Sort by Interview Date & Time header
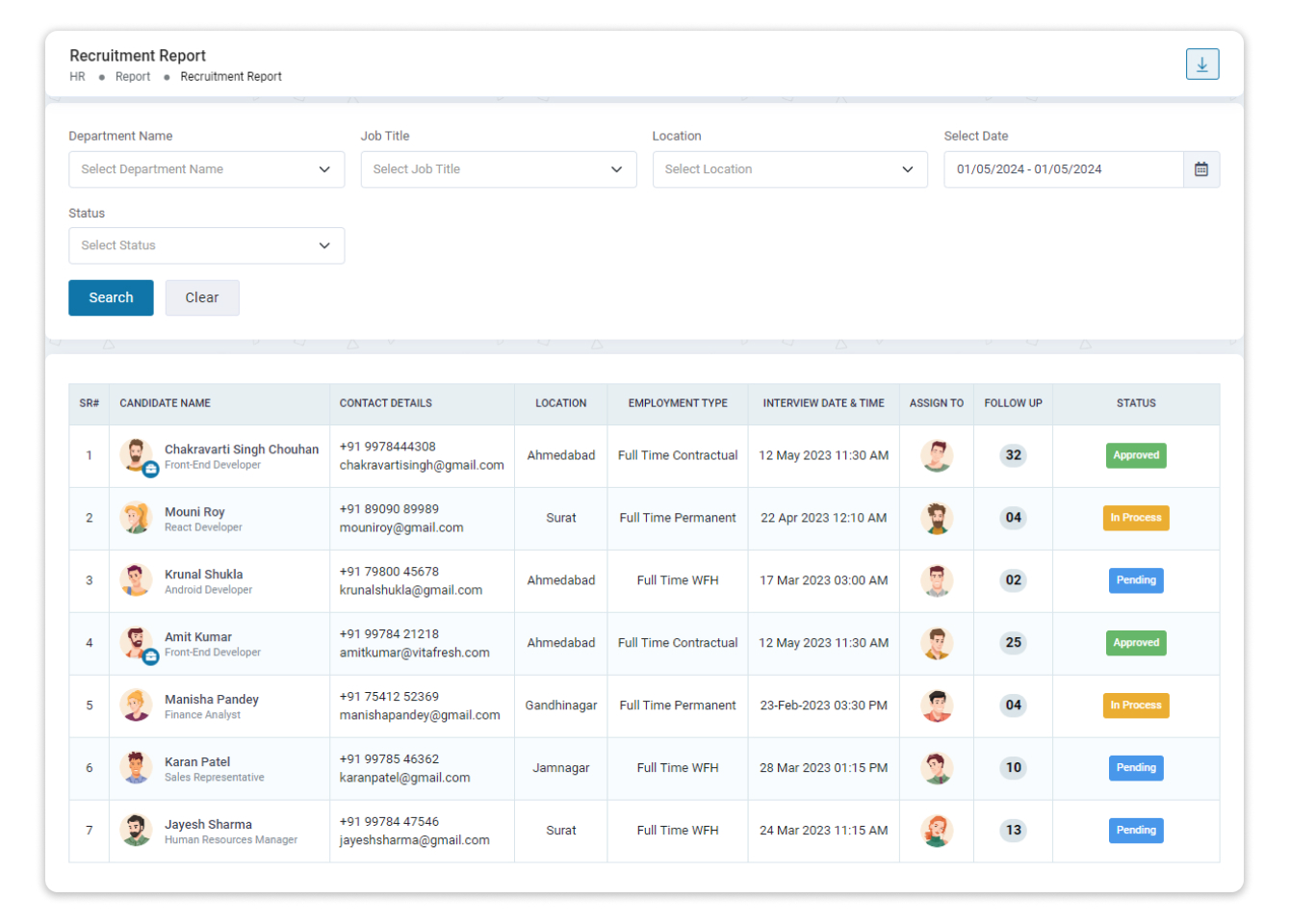 pos(824,403)
